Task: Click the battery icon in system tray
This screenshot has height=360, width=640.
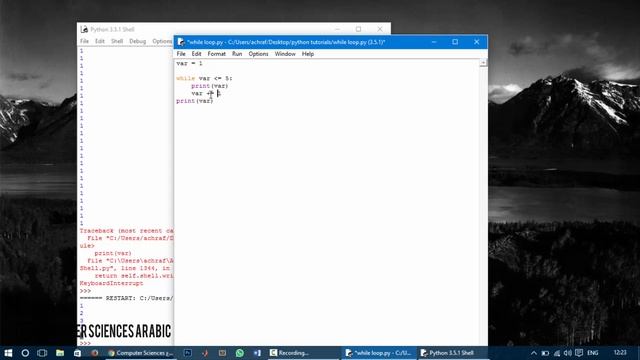Action: click(x=545, y=353)
